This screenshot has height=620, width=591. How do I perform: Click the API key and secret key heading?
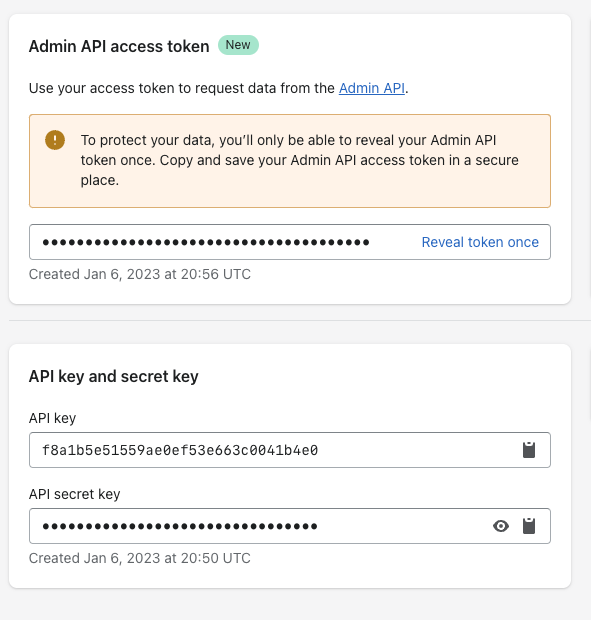pyautogui.click(x=113, y=376)
